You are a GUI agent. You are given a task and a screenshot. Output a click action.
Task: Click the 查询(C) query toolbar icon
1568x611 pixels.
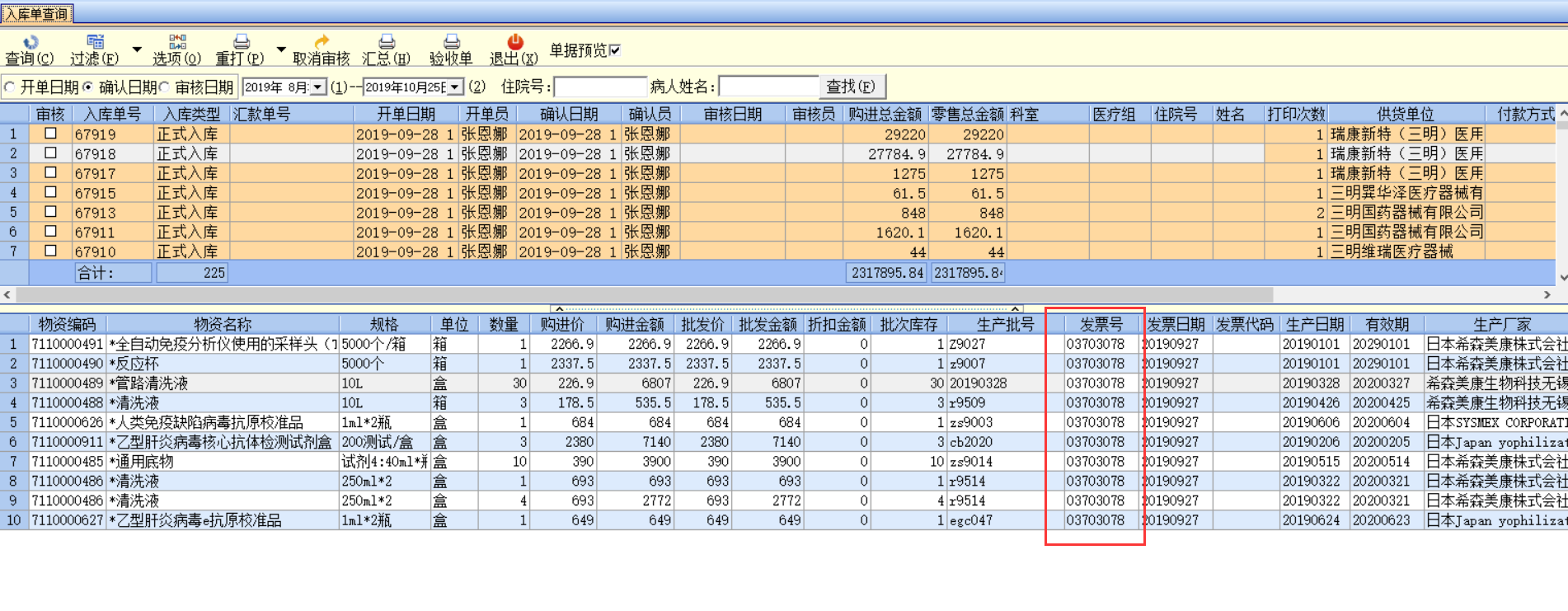30,43
